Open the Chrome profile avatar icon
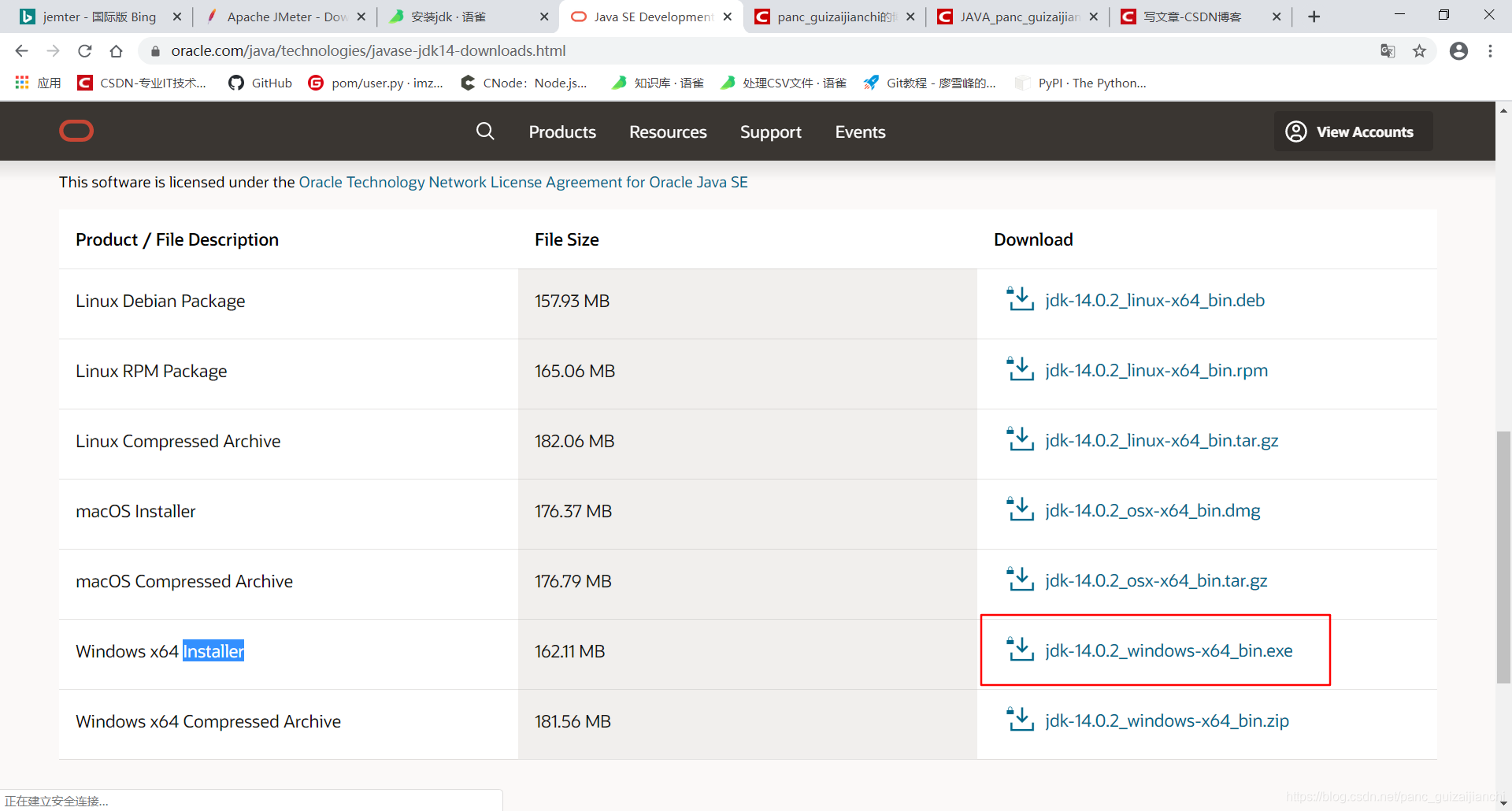Image resolution: width=1512 pixels, height=811 pixels. [1458, 51]
